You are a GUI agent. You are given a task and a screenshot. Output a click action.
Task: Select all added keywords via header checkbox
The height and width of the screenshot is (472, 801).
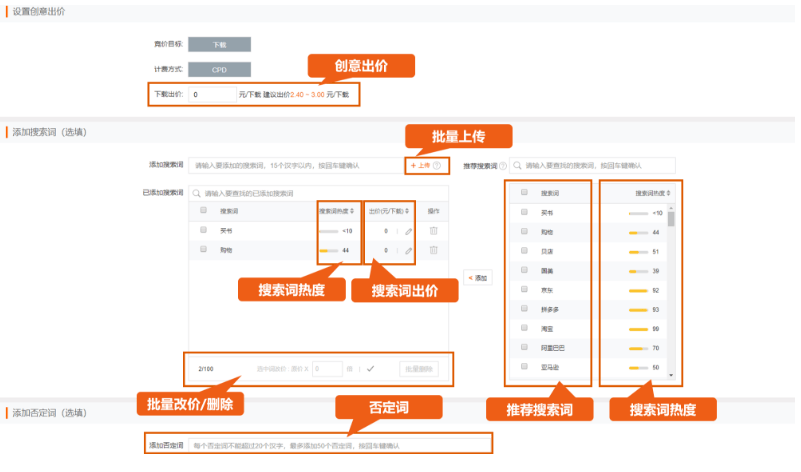tap(203, 210)
